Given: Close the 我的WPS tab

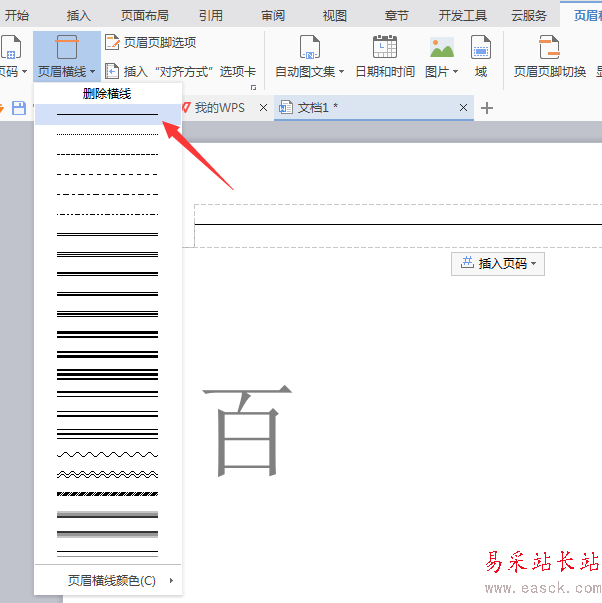Looking at the screenshot, I should click(x=263, y=108).
